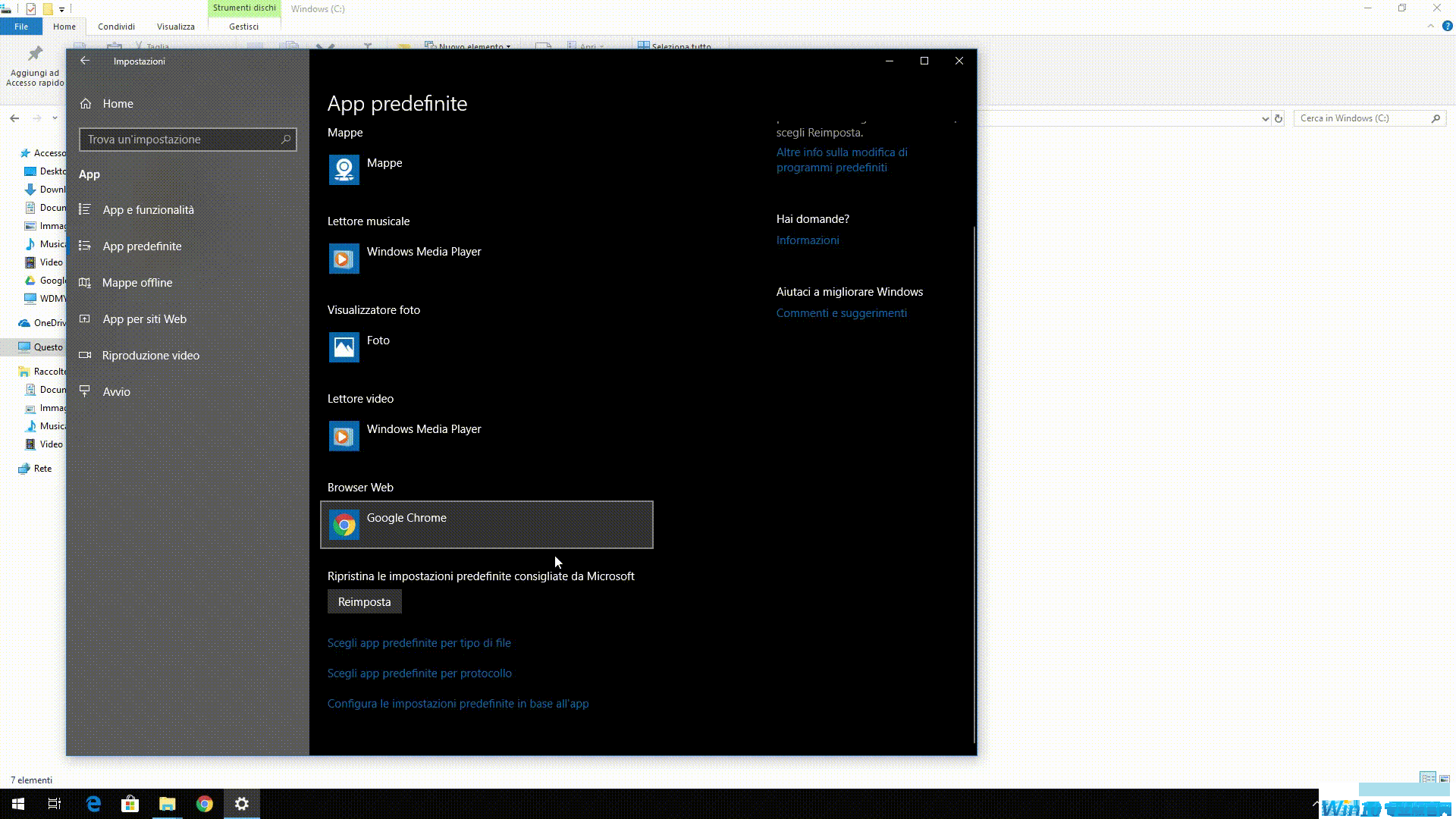
Task: Click the Mappe default app icon
Action: coord(344,169)
